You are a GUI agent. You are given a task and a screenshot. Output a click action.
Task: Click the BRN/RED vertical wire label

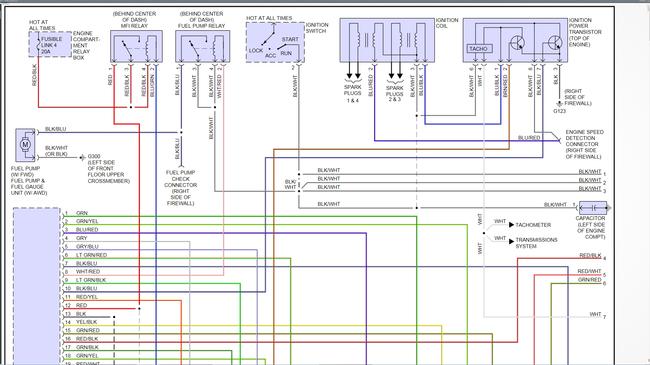click(505, 86)
